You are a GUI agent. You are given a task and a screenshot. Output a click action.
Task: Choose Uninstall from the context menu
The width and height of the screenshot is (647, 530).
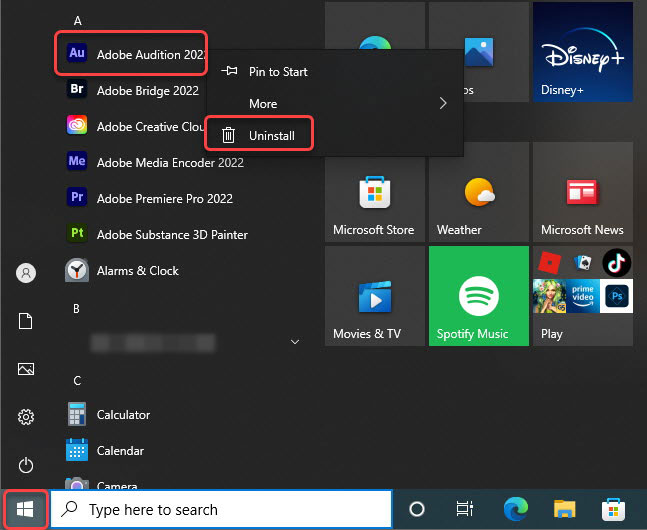(335, 135)
